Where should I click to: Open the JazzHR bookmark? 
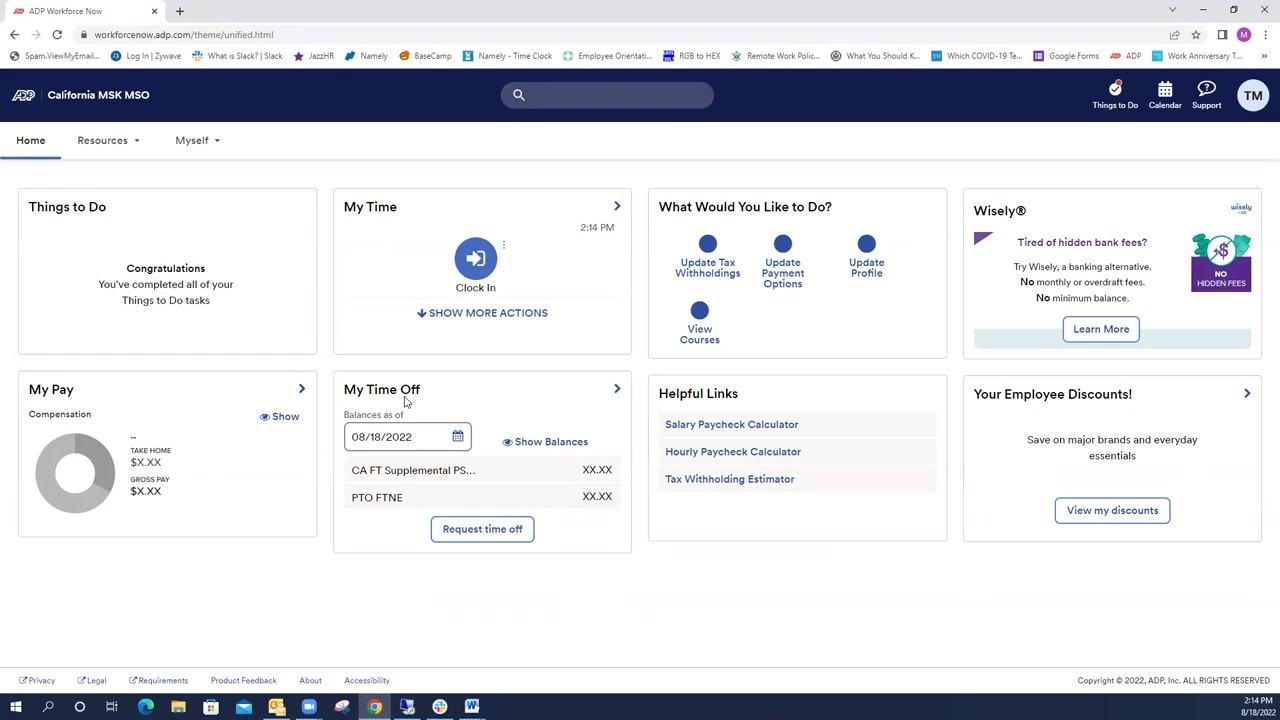pyautogui.click(x=313, y=56)
